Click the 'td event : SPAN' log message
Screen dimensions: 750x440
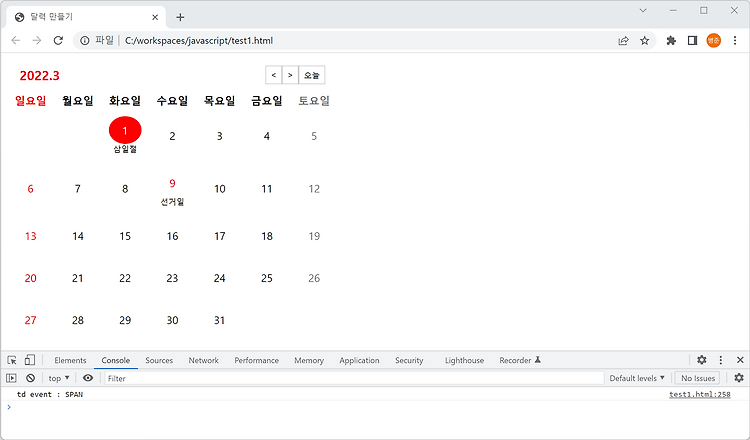(50, 395)
